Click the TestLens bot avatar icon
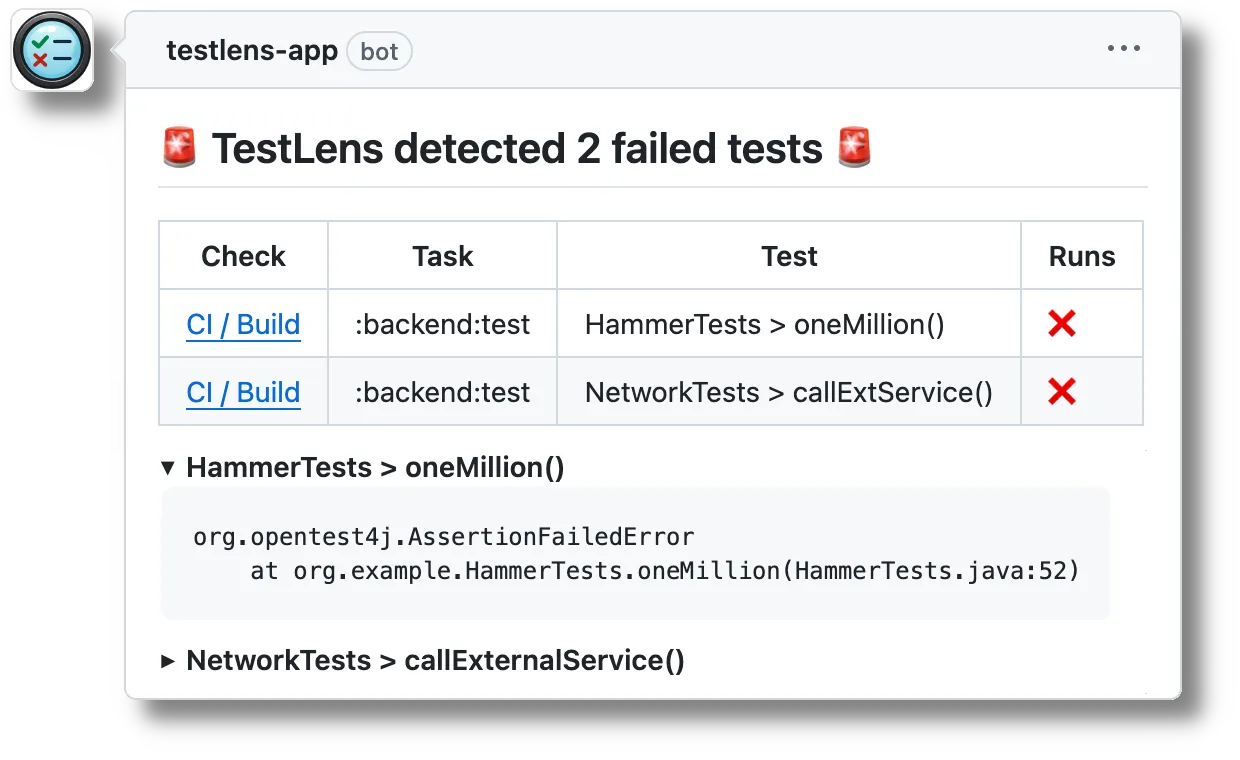This screenshot has width=1240, height=760. click(x=51, y=47)
